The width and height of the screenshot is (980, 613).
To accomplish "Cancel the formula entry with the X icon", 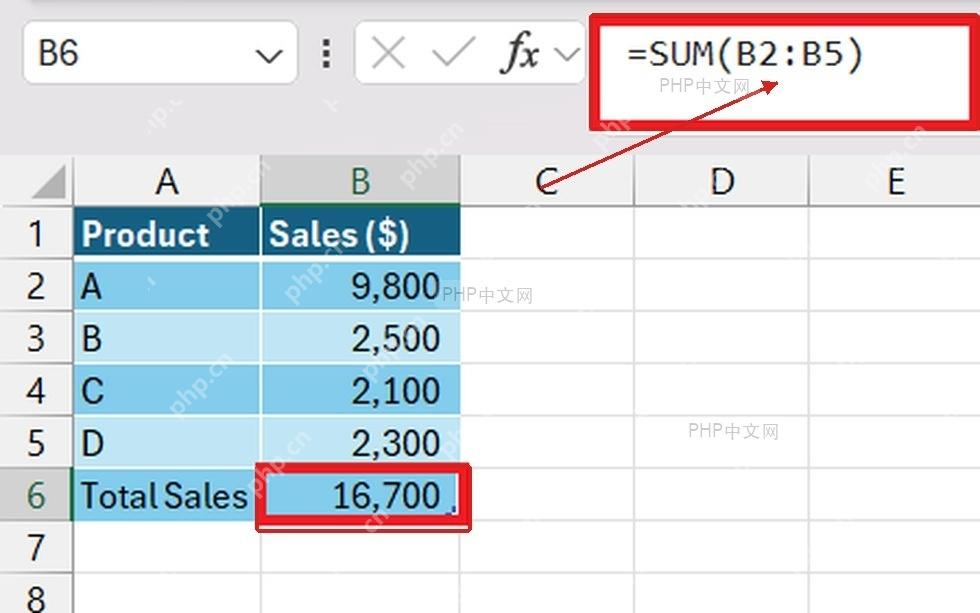I will [x=388, y=52].
